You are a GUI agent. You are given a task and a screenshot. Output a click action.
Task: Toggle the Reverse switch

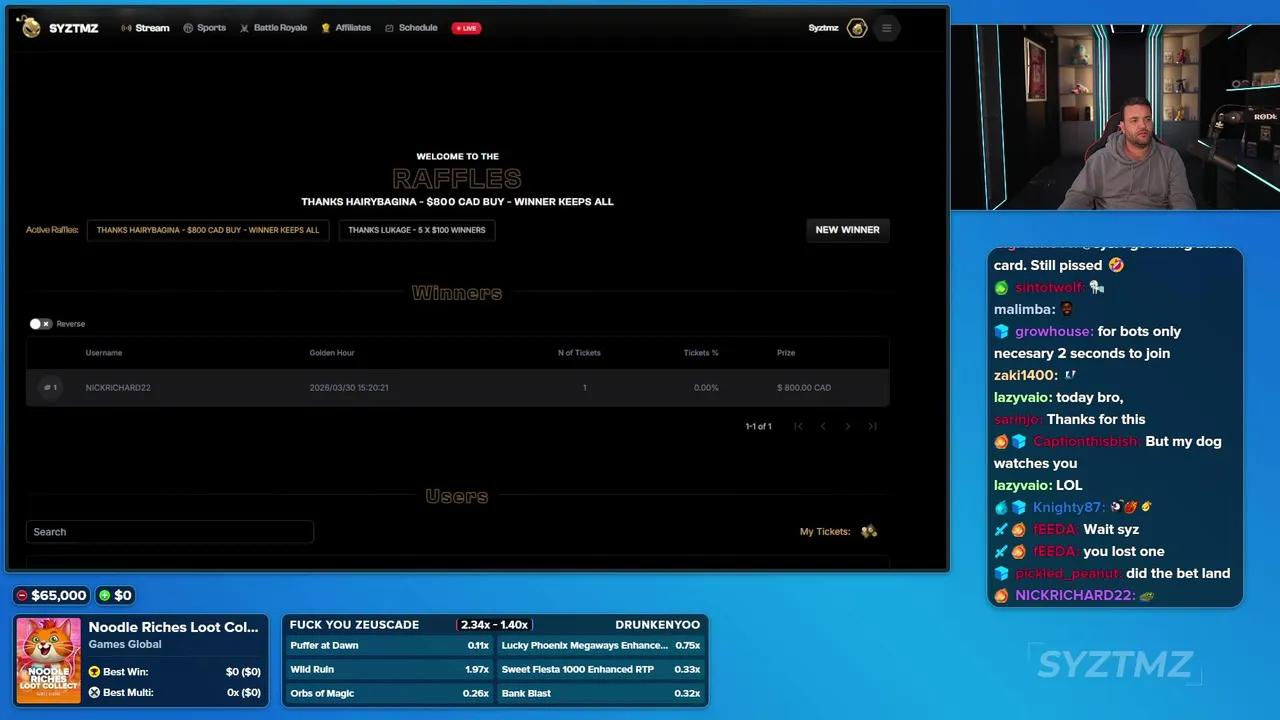click(40, 324)
